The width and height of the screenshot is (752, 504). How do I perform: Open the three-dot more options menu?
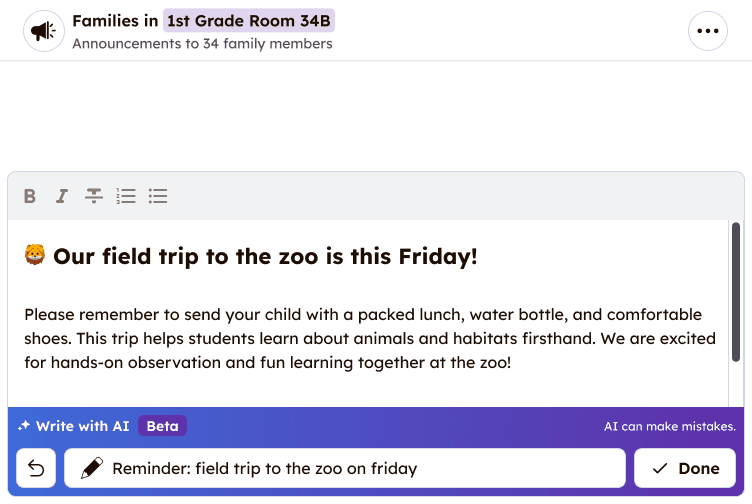(708, 31)
